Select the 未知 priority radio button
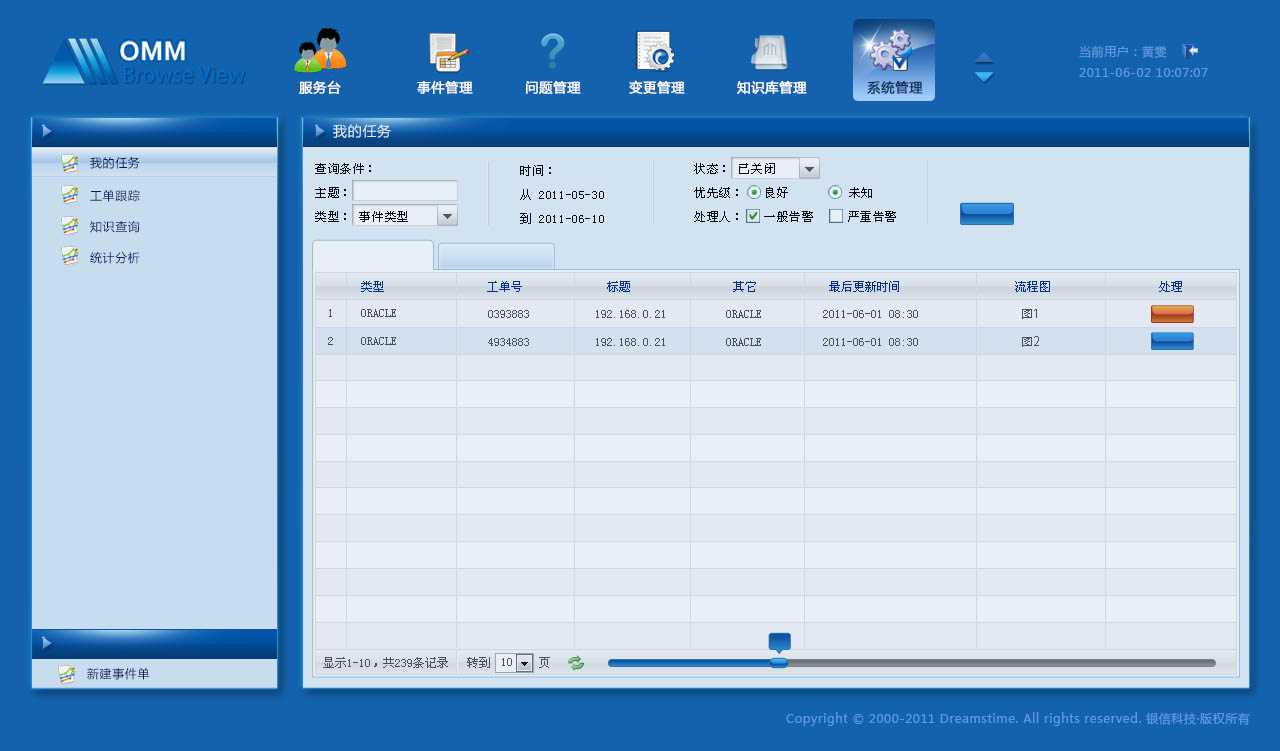The width and height of the screenshot is (1280, 751). pos(834,192)
